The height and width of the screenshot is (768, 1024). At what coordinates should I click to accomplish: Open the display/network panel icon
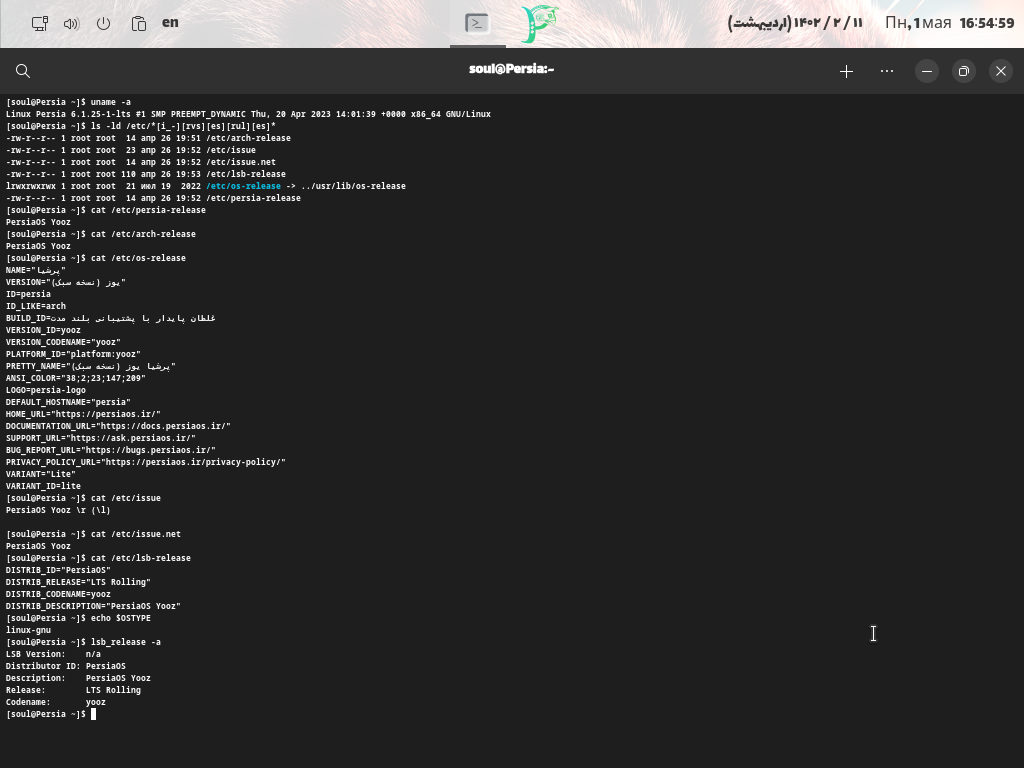[40, 24]
